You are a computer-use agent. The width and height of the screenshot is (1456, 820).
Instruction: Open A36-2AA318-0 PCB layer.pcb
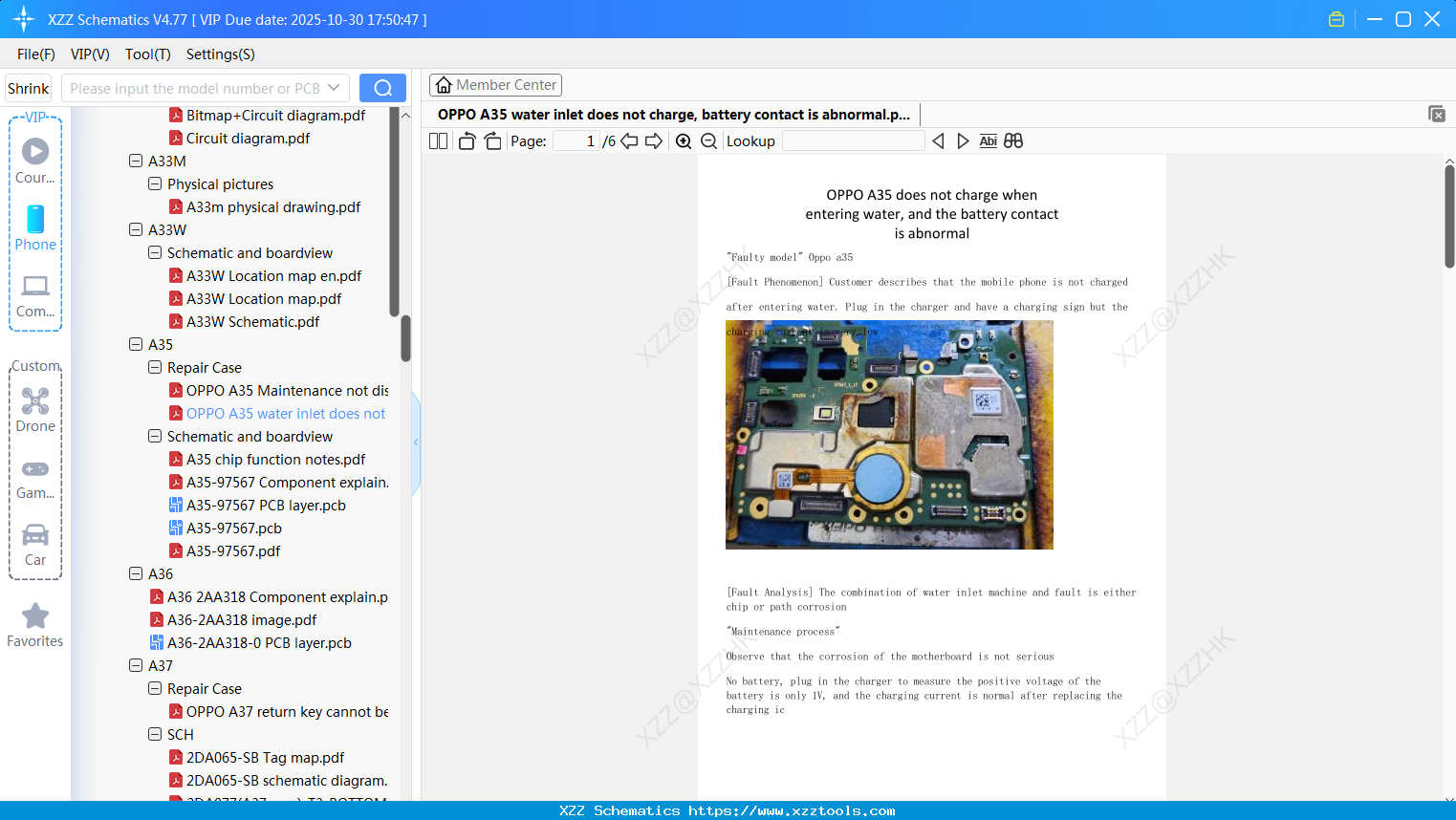click(x=259, y=642)
